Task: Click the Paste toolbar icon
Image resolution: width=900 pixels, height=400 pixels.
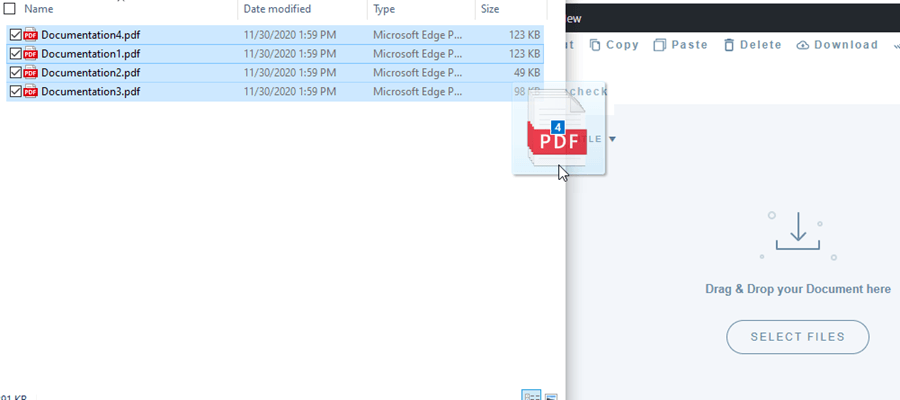Action: pyautogui.click(x=660, y=45)
